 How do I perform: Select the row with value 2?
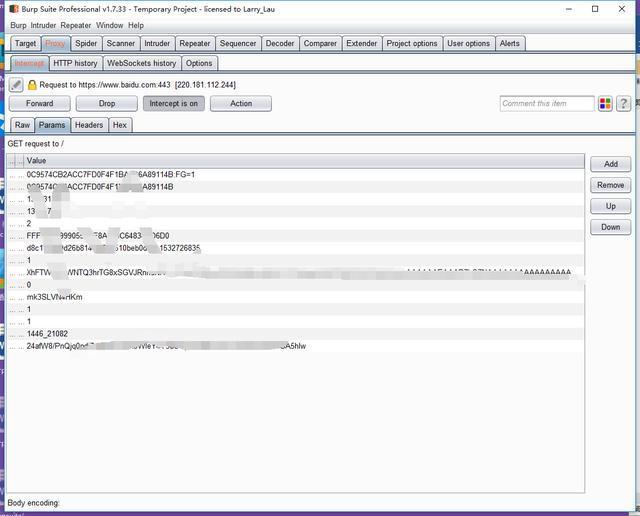[x=296, y=224]
